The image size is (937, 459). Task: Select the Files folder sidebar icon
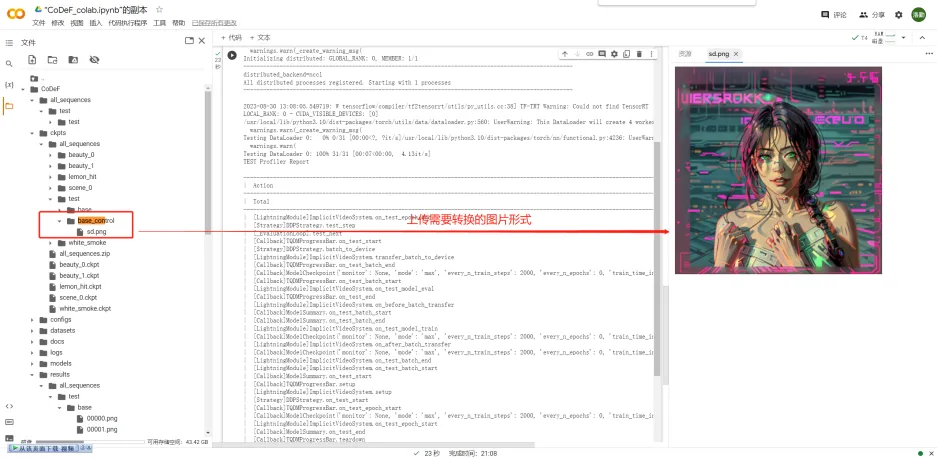click(x=9, y=106)
